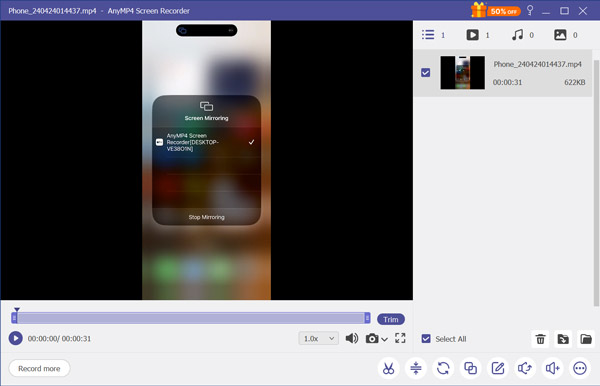Close the AnyMP4 Screen Recorder window
Image resolution: width=600 pixels, height=386 pixels.
point(583,11)
